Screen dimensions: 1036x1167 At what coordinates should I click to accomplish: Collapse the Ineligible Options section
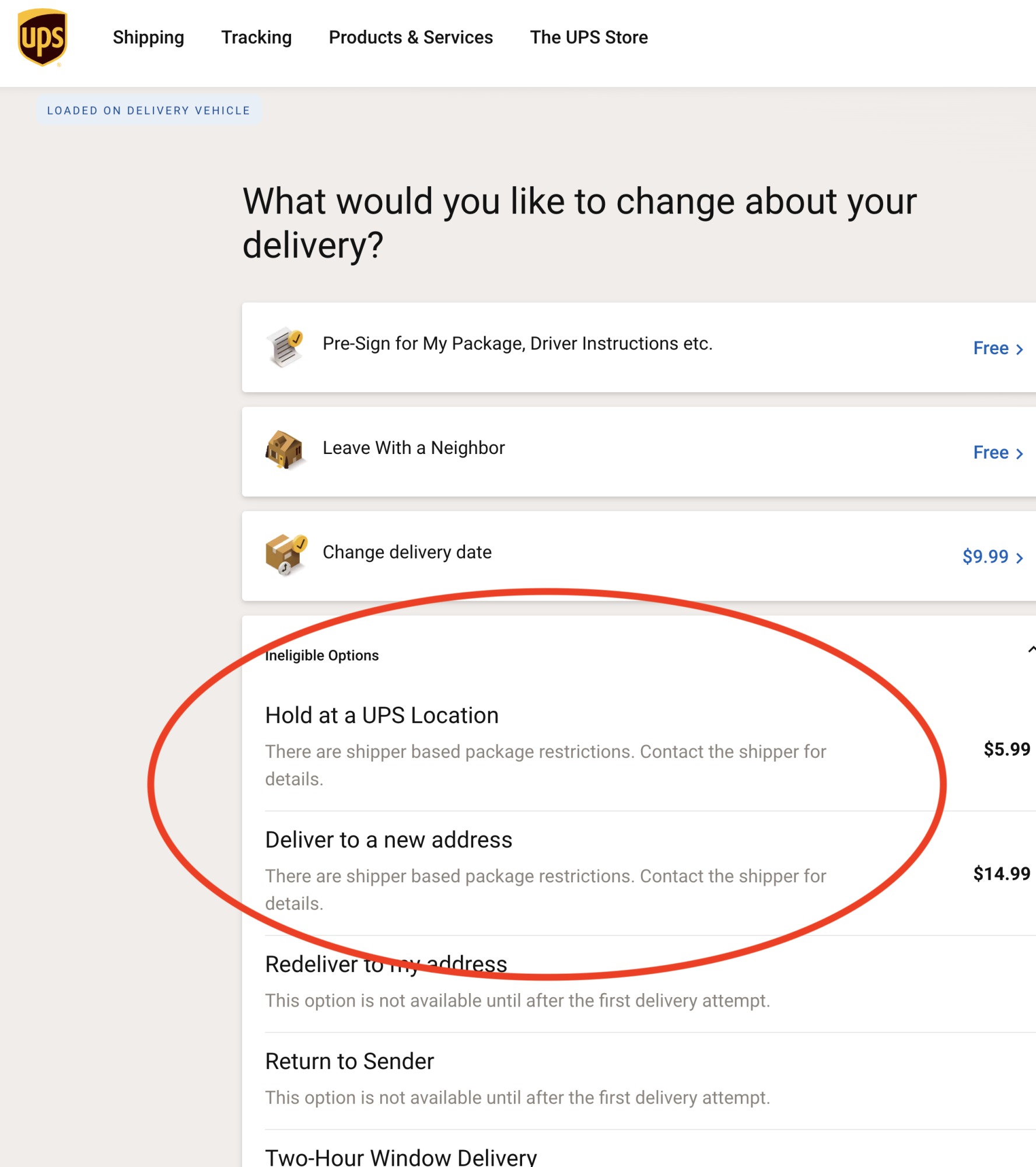coord(1031,649)
